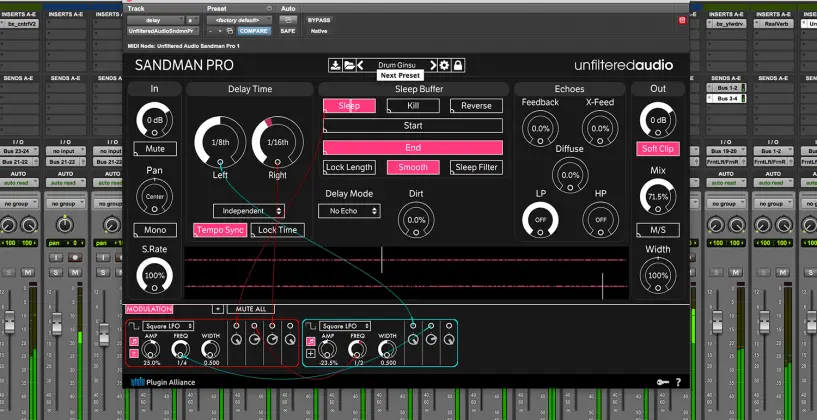This screenshot has height=420, width=817.
Task: Click the cyan LFO square wave icon
Action: tap(311, 326)
